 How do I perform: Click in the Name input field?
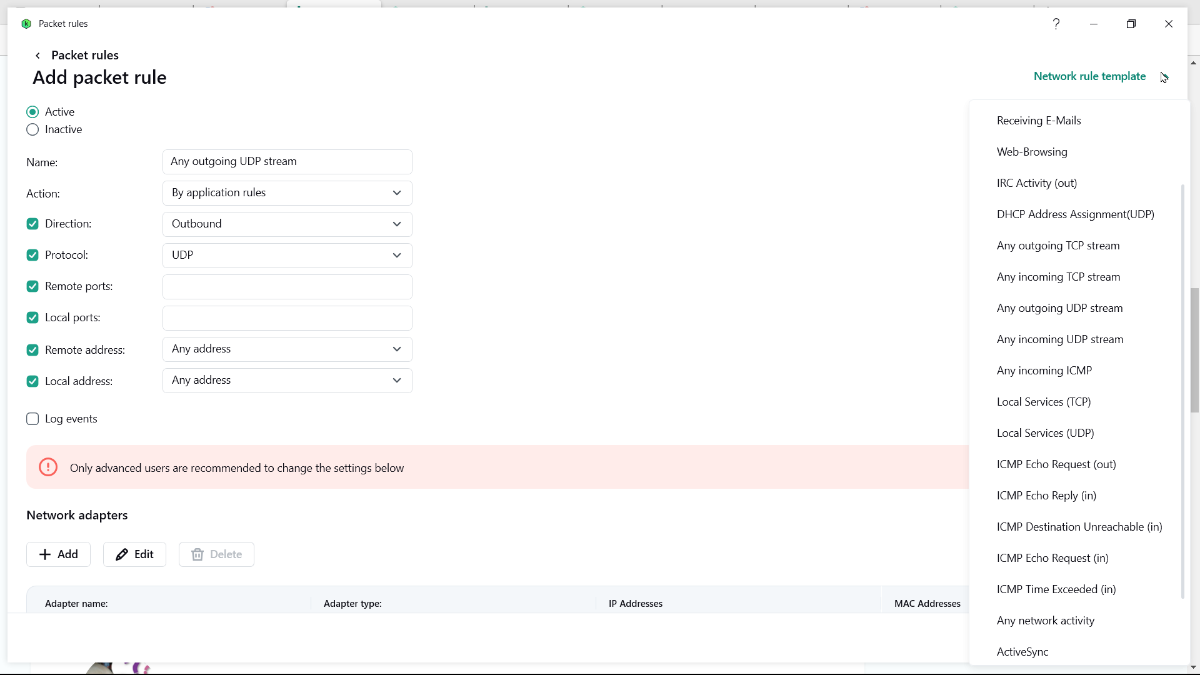287,162
